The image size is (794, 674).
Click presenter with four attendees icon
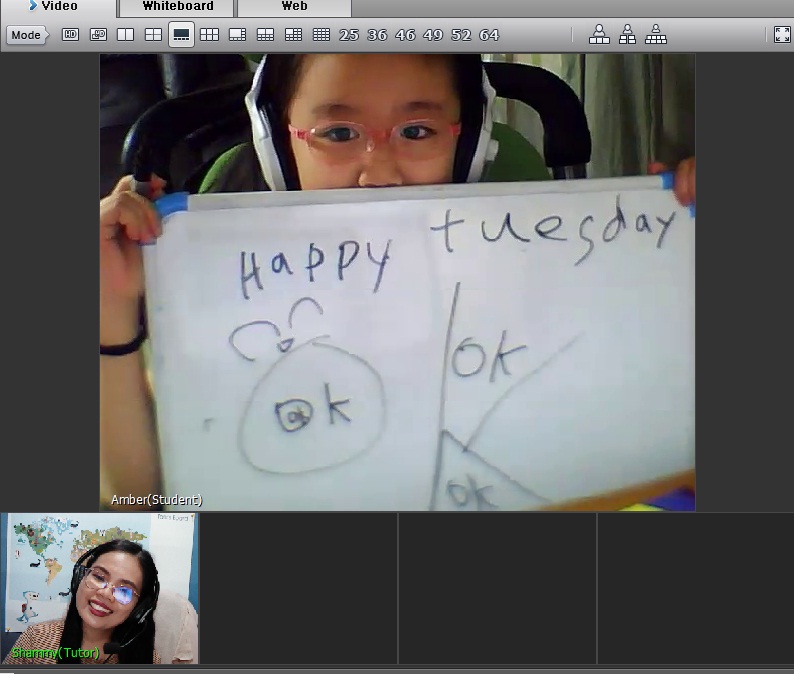click(x=627, y=35)
